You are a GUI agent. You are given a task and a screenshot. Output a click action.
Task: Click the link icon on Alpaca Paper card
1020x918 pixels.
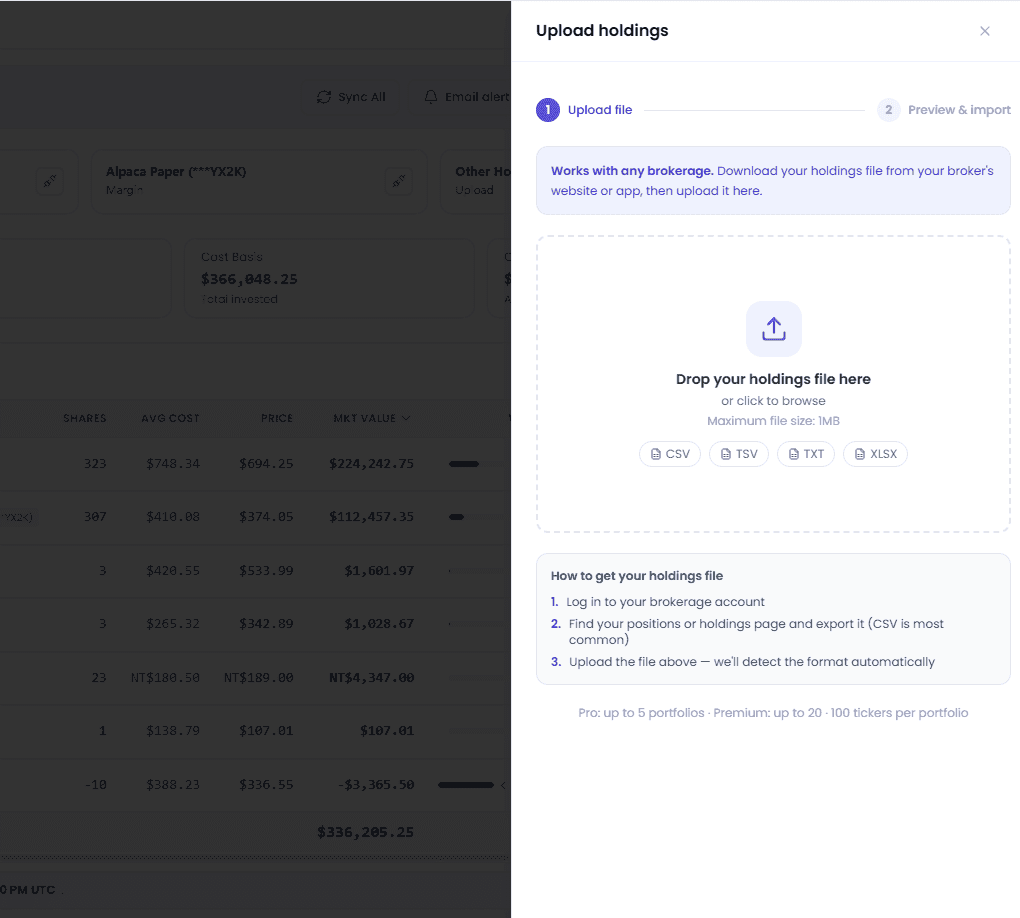tap(399, 181)
